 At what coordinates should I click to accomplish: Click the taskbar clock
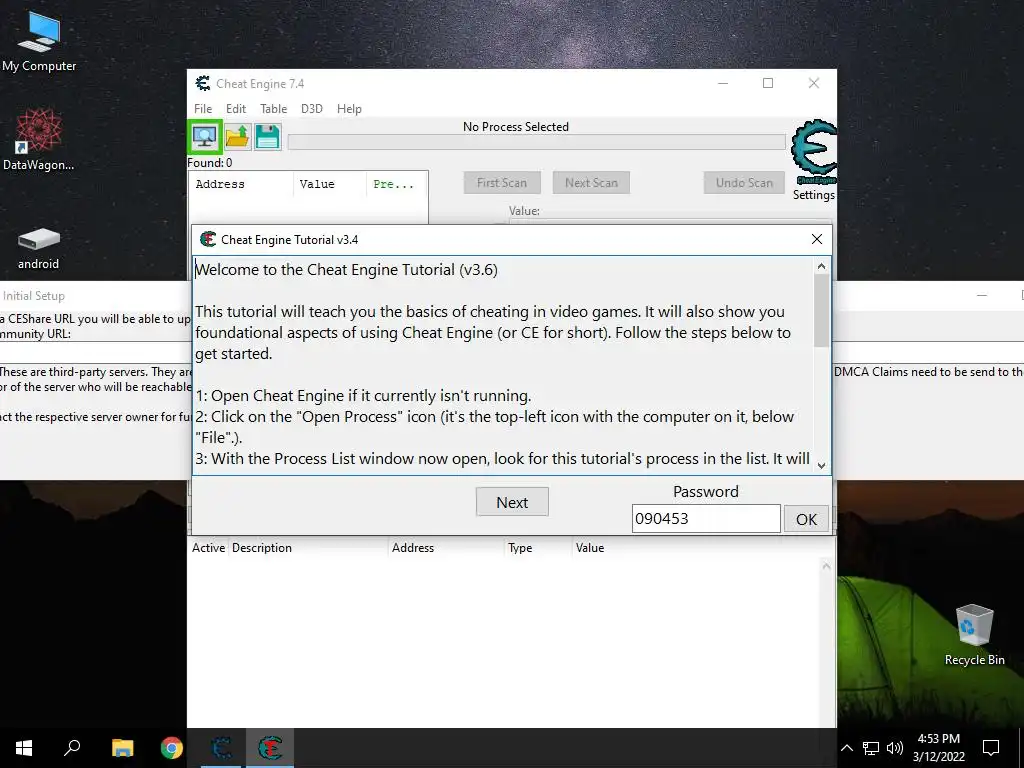point(938,748)
